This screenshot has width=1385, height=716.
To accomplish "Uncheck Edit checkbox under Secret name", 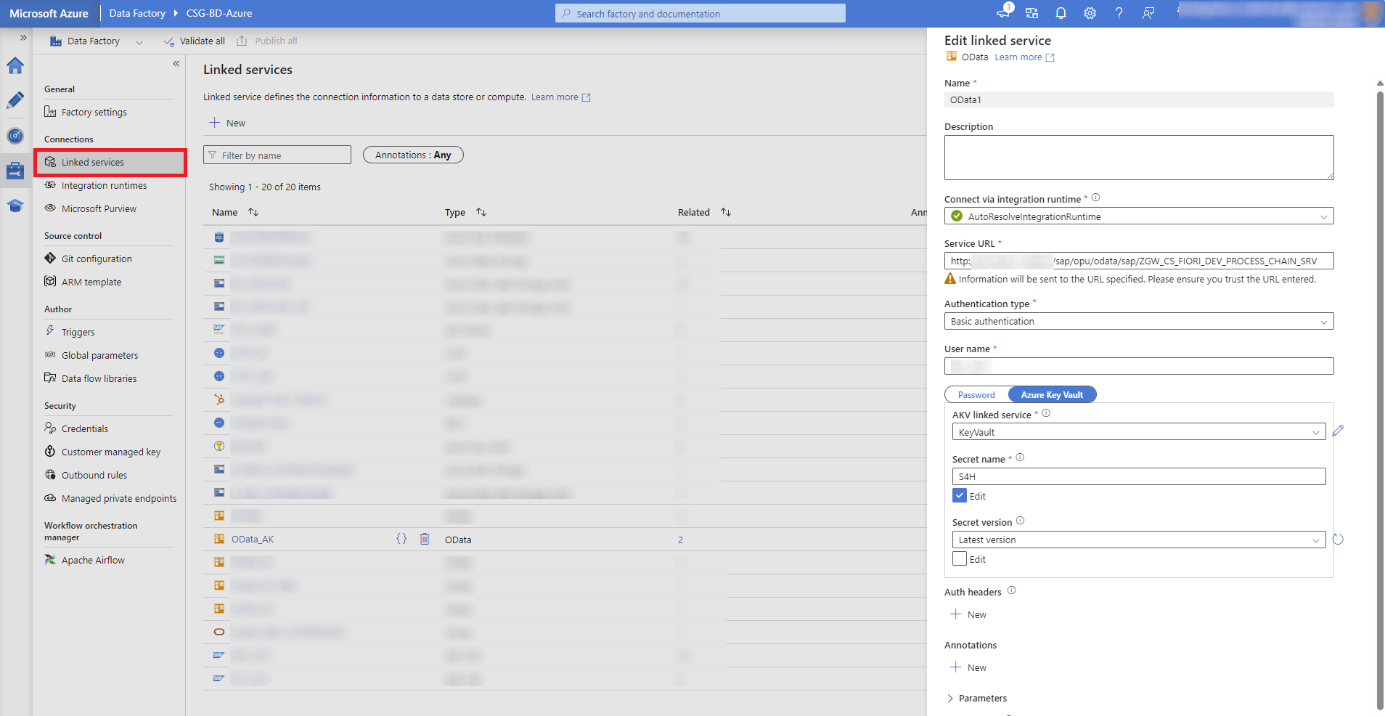I will (960, 496).
